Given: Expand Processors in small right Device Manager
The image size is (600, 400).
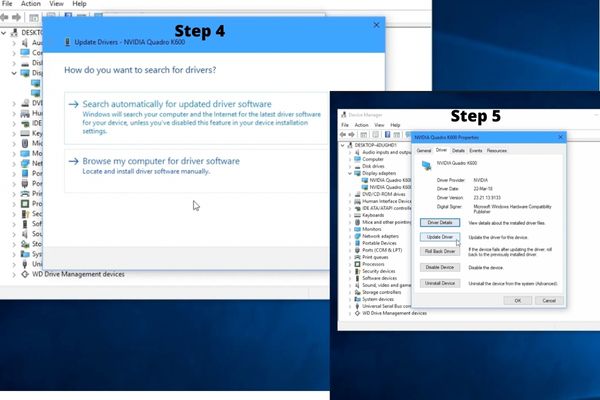Looking at the screenshot, I should tap(350, 264).
